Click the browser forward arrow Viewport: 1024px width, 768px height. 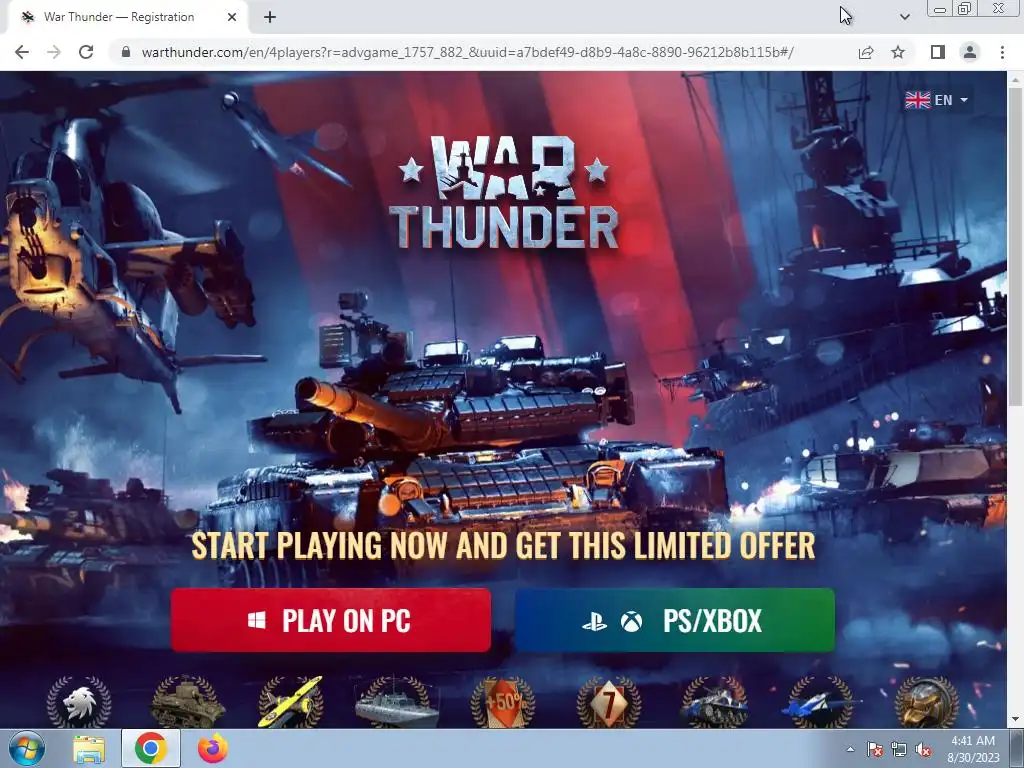(x=54, y=52)
